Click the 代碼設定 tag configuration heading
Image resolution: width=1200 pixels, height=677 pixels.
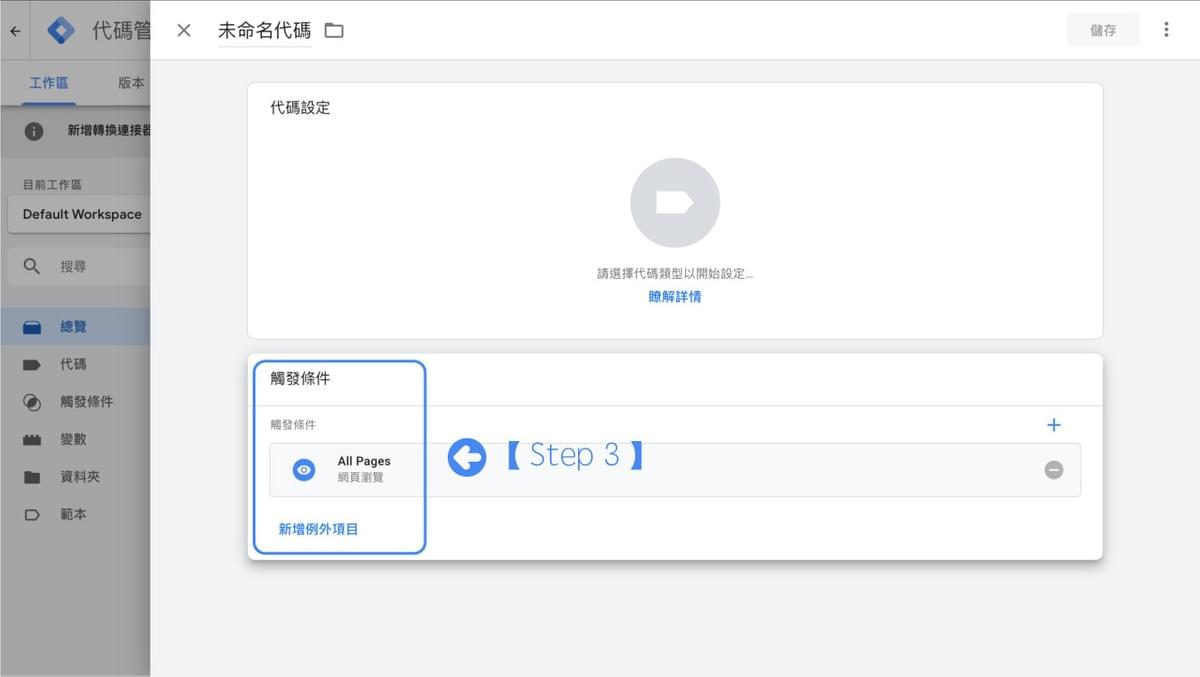(x=300, y=107)
